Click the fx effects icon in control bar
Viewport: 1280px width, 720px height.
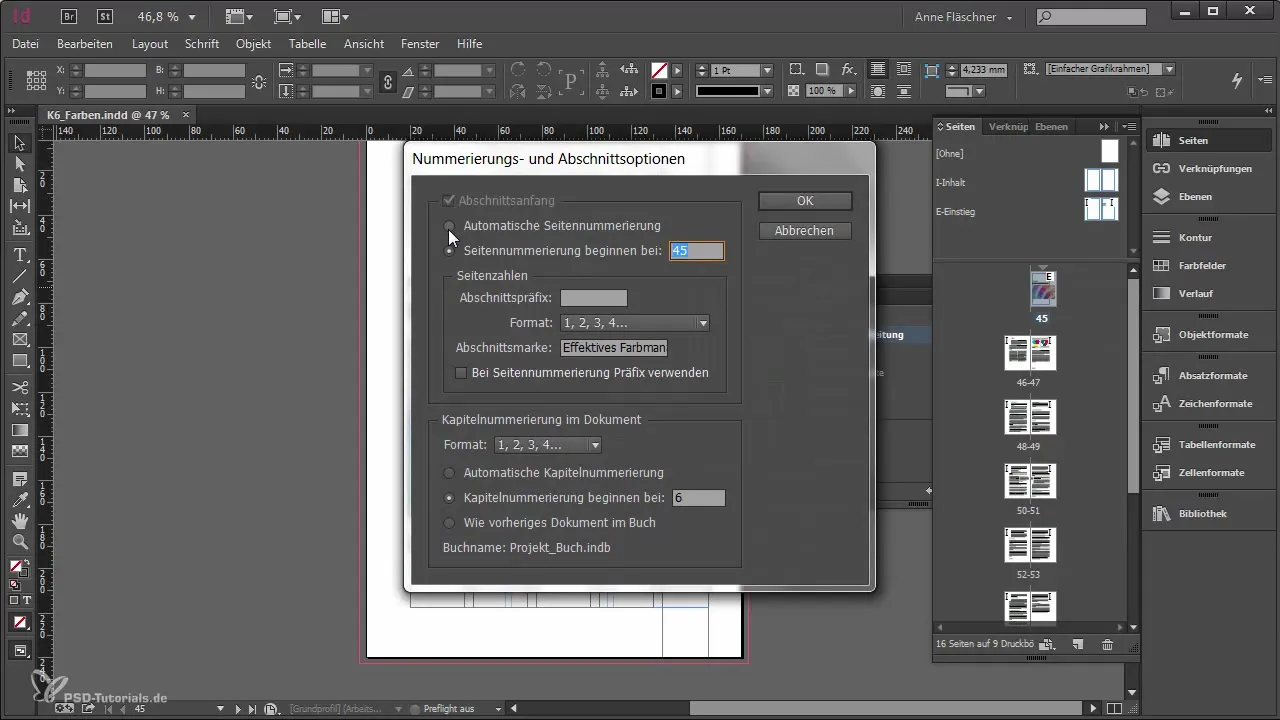click(x=848, y=70)
